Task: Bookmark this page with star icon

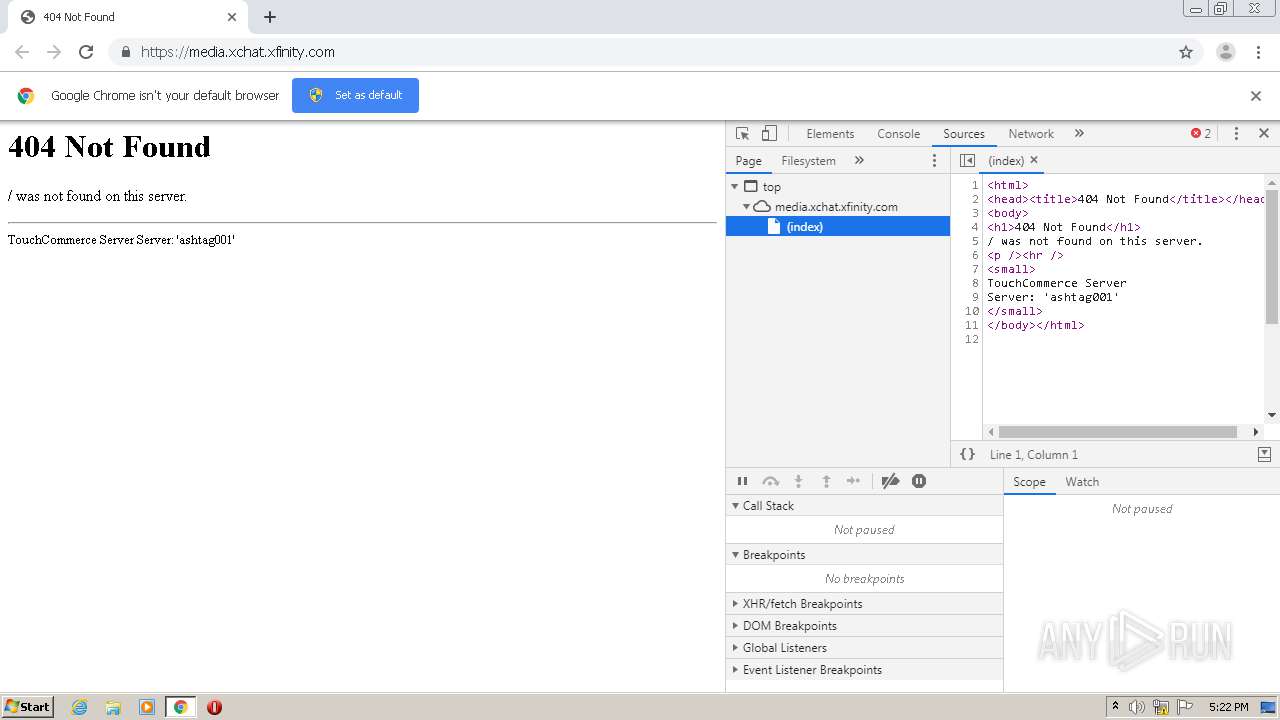Action: pyautogui.click(x=1186, y=52)
